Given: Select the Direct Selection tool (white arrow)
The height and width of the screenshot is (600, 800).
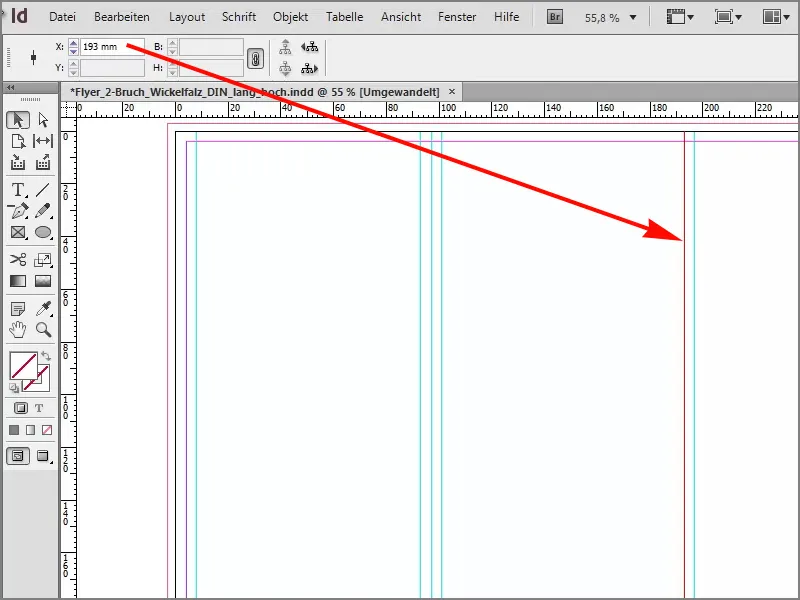Looking at the screenshot, I should (x=43, y=120).
